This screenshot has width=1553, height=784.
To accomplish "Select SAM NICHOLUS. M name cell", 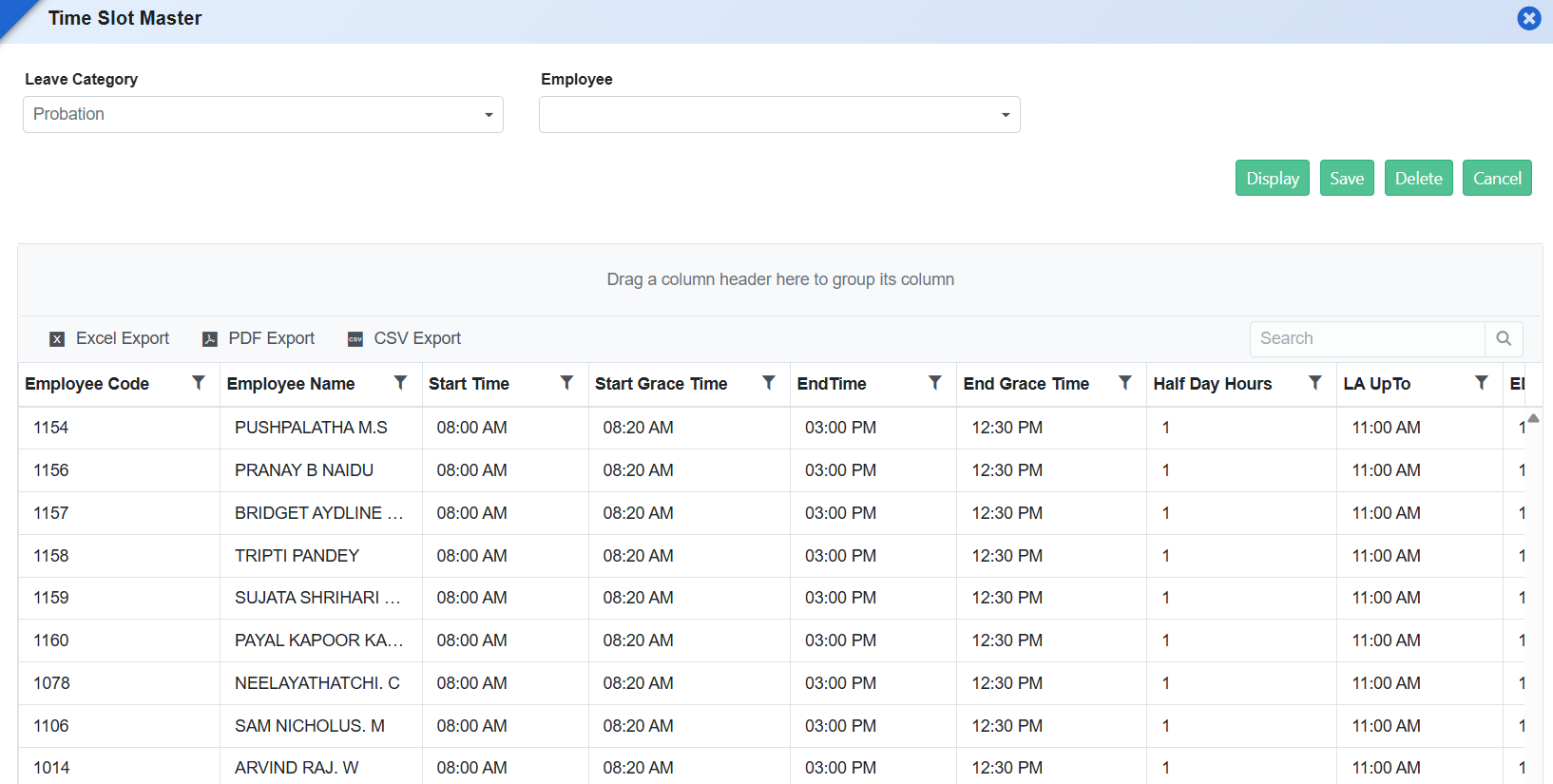I will 321,726.
